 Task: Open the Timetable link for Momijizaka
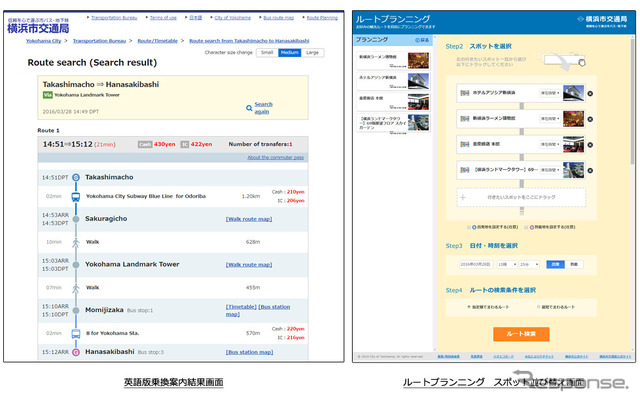pos(241,307)
